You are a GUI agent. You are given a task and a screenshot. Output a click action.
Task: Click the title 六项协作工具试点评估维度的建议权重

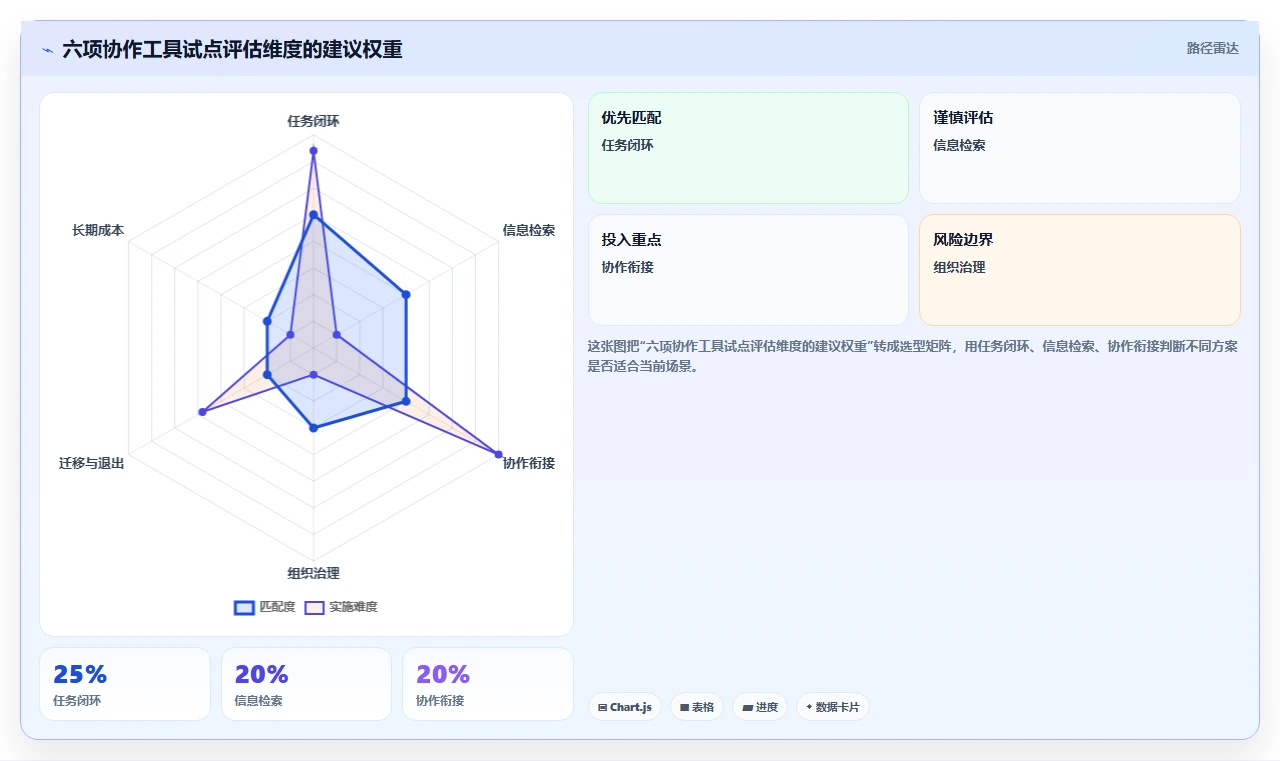click(232, 49)
